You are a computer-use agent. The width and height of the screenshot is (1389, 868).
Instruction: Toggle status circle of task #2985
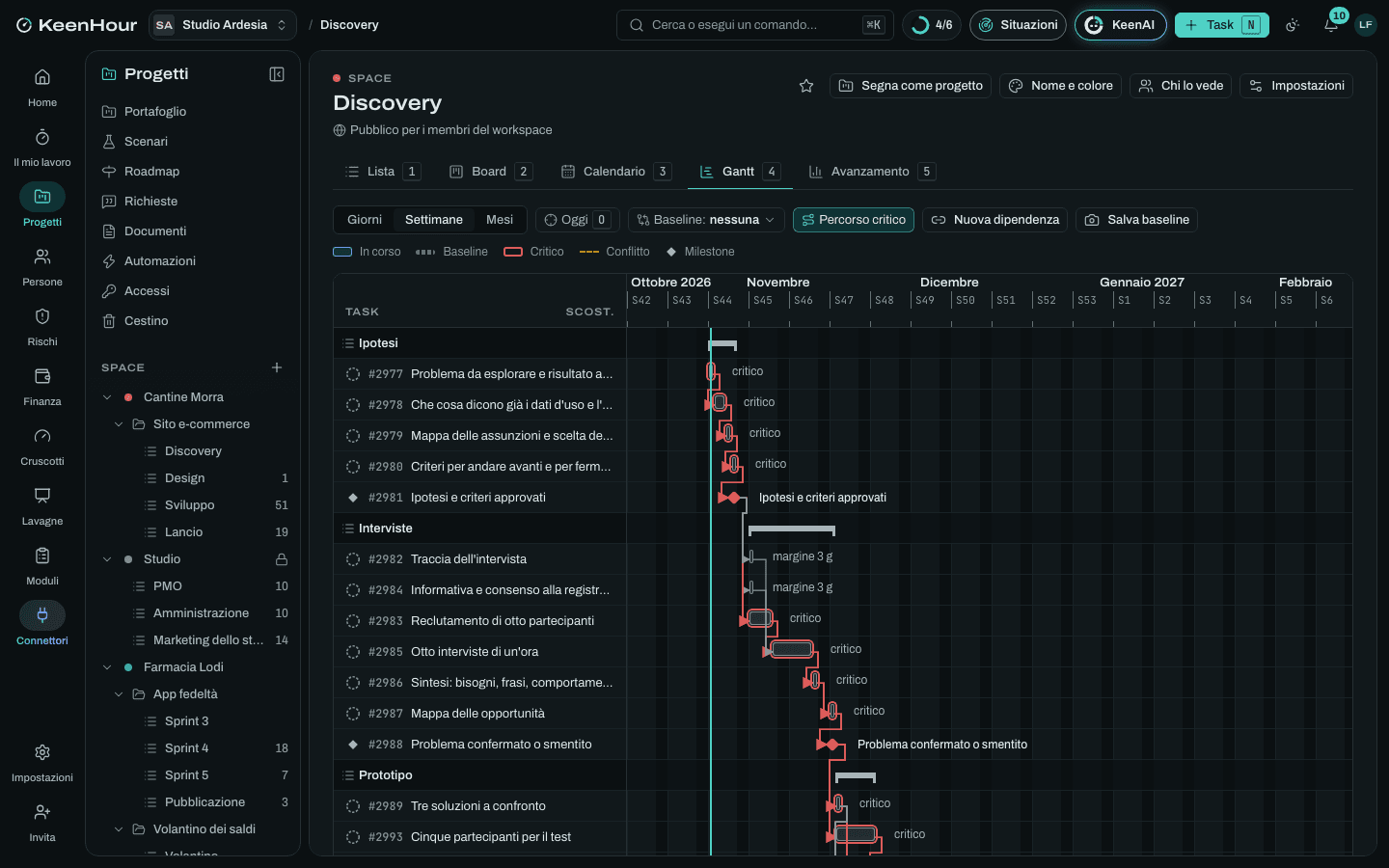click(353, 652)
